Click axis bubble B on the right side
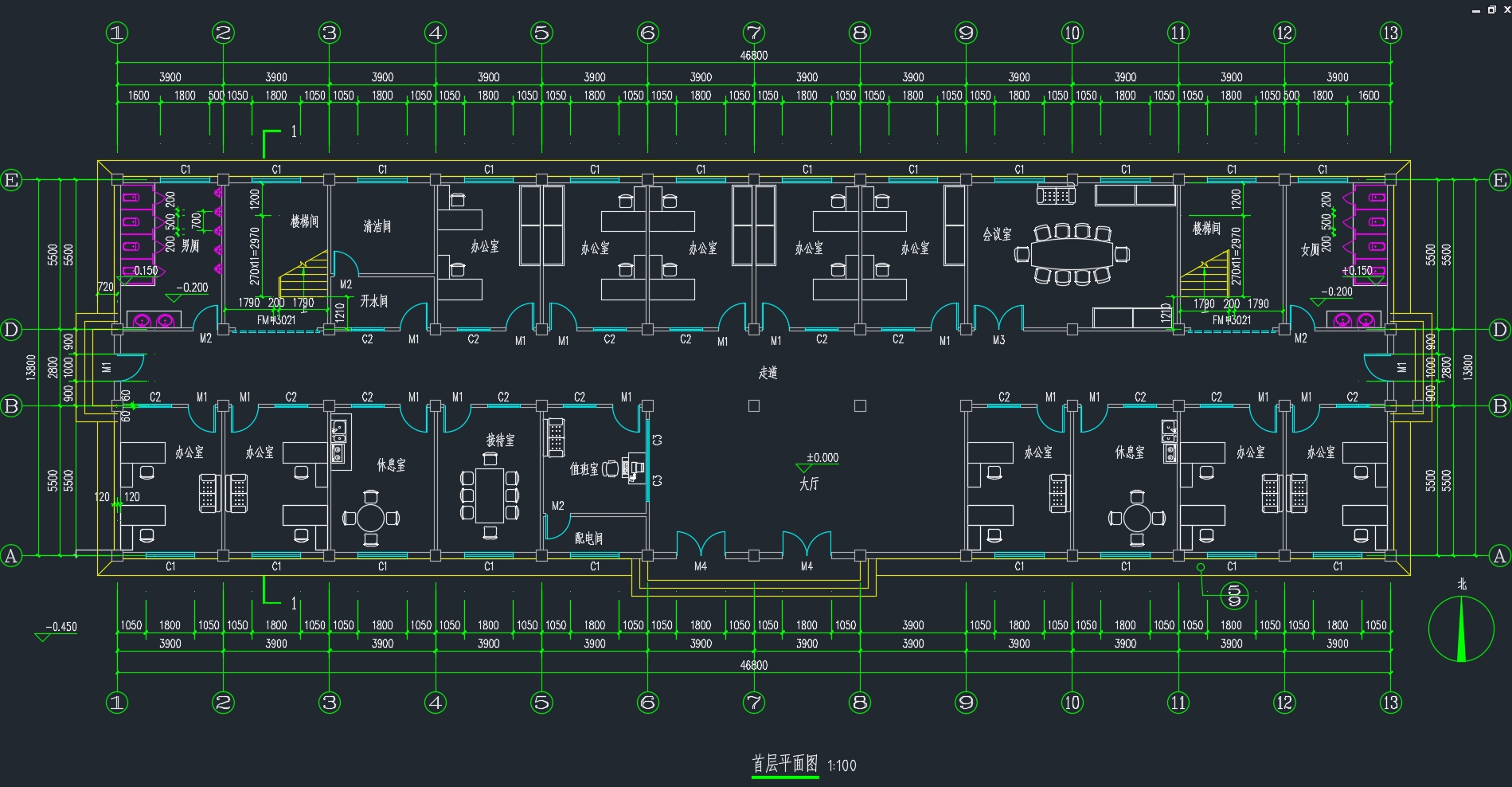This screenshot has width=1512, height=787. (x=1500, y=406)
